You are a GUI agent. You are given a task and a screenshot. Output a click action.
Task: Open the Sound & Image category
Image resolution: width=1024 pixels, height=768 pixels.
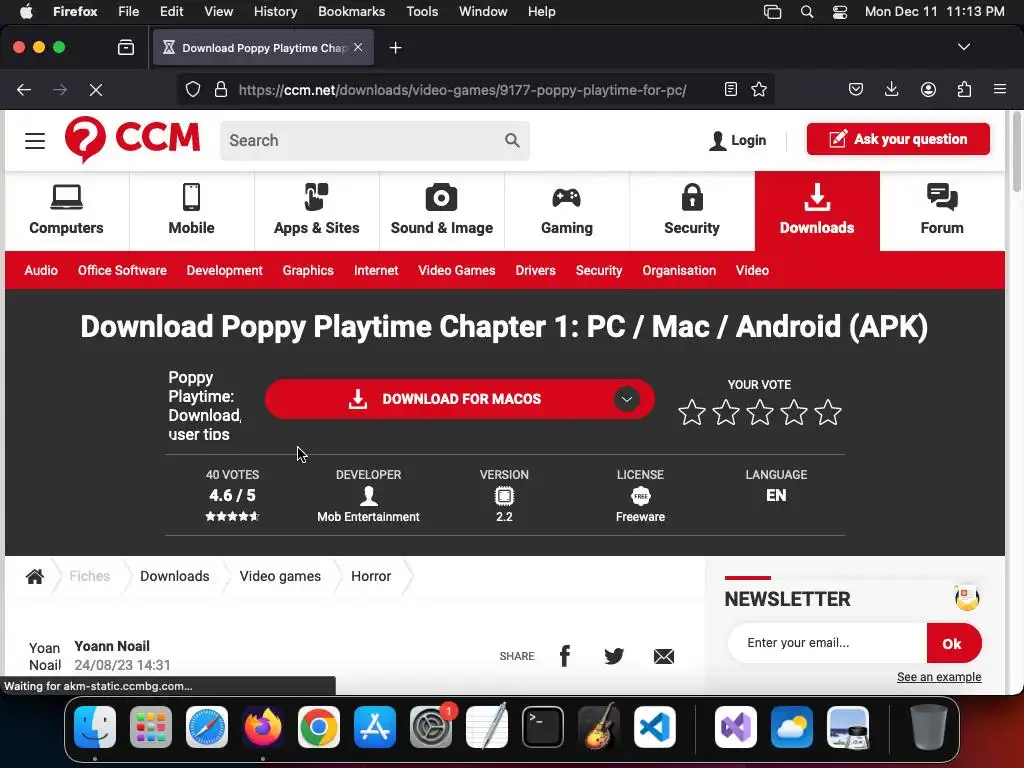[441, 211]
